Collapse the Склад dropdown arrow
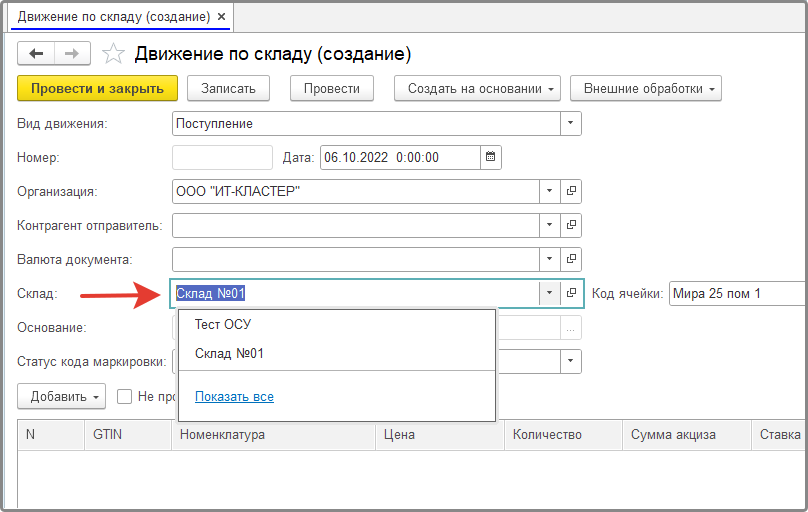Viewport: 808px width, 512px height. (x=549, y=293)
